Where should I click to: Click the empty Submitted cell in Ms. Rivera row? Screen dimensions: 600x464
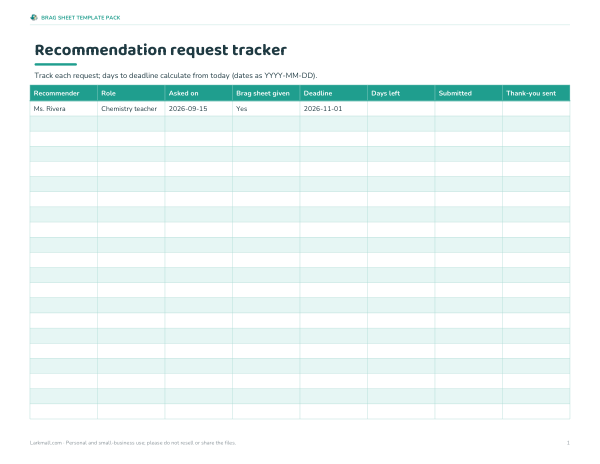[x=468, y=109]
